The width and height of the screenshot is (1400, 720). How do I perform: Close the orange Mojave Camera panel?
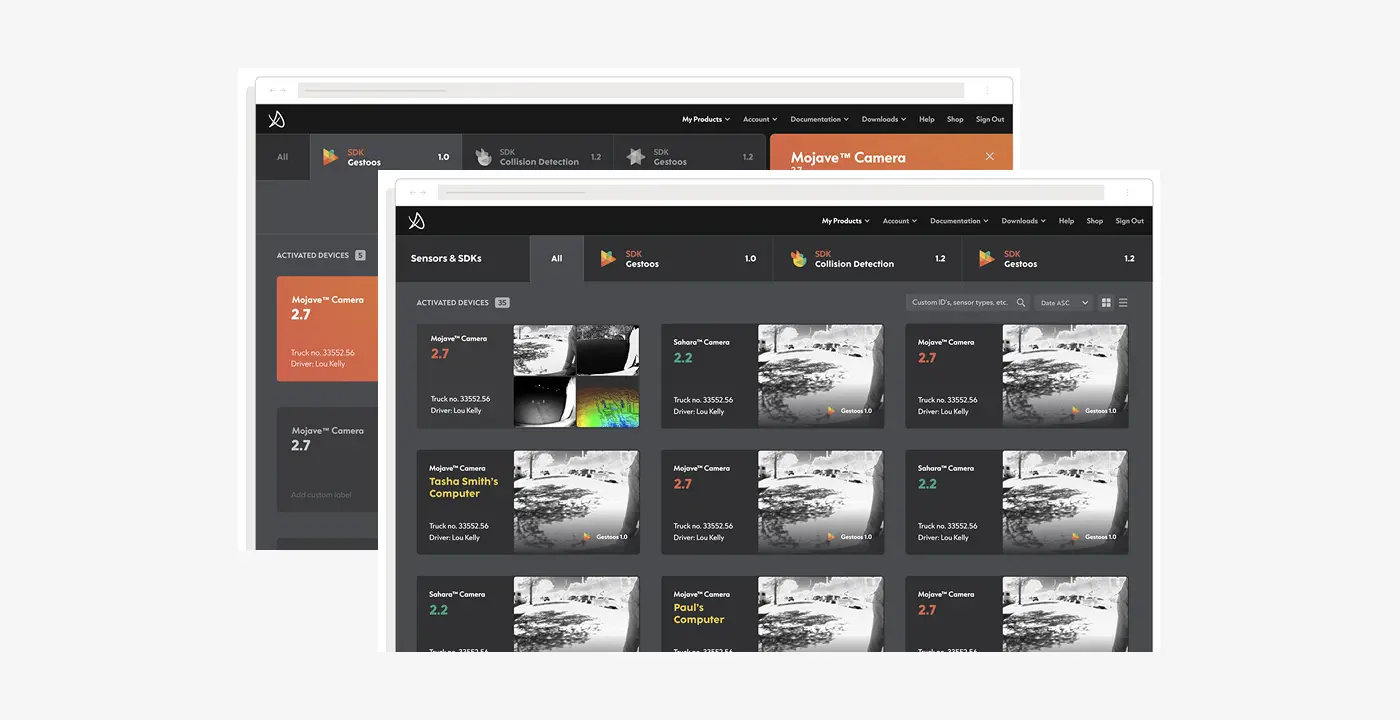pos(989,156)
